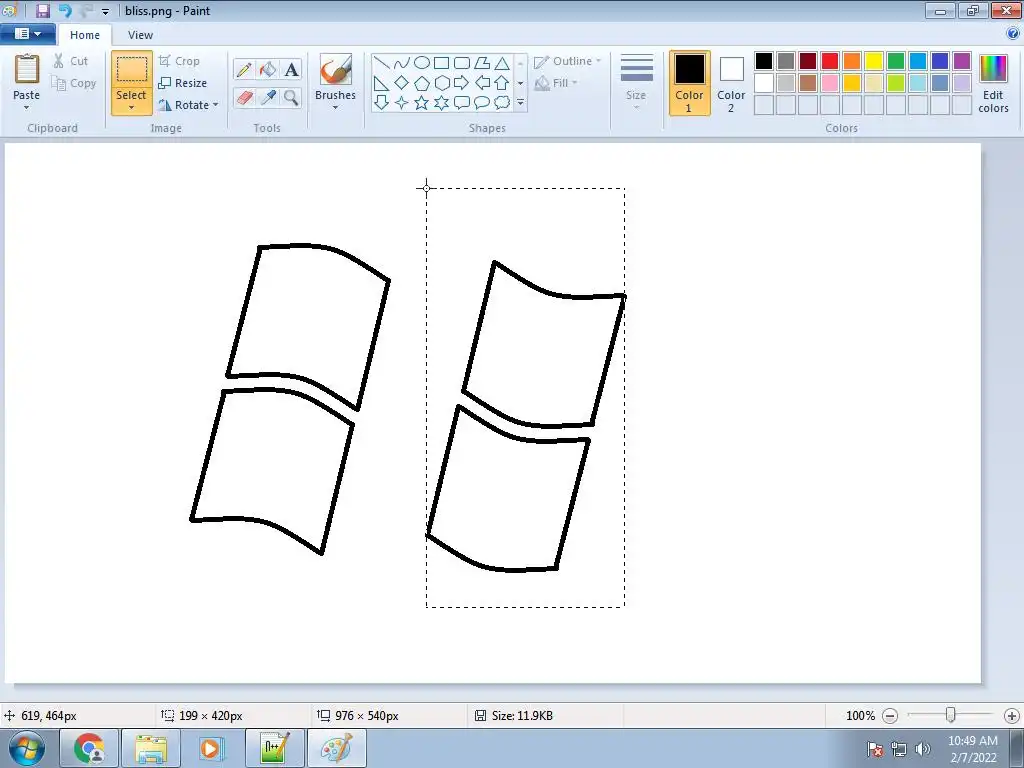
Task: Click the volume icon in system tray
Action: [923, 749]
